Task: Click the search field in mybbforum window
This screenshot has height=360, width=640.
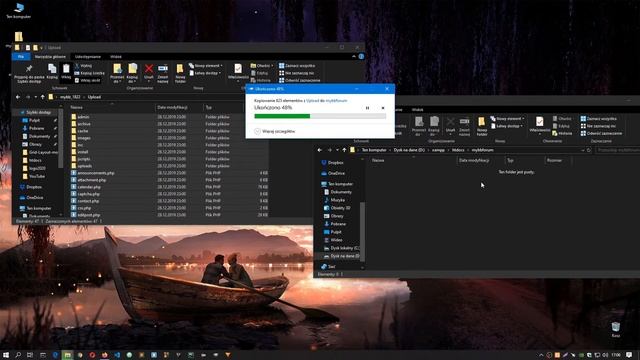Action: tap(617, 150)
